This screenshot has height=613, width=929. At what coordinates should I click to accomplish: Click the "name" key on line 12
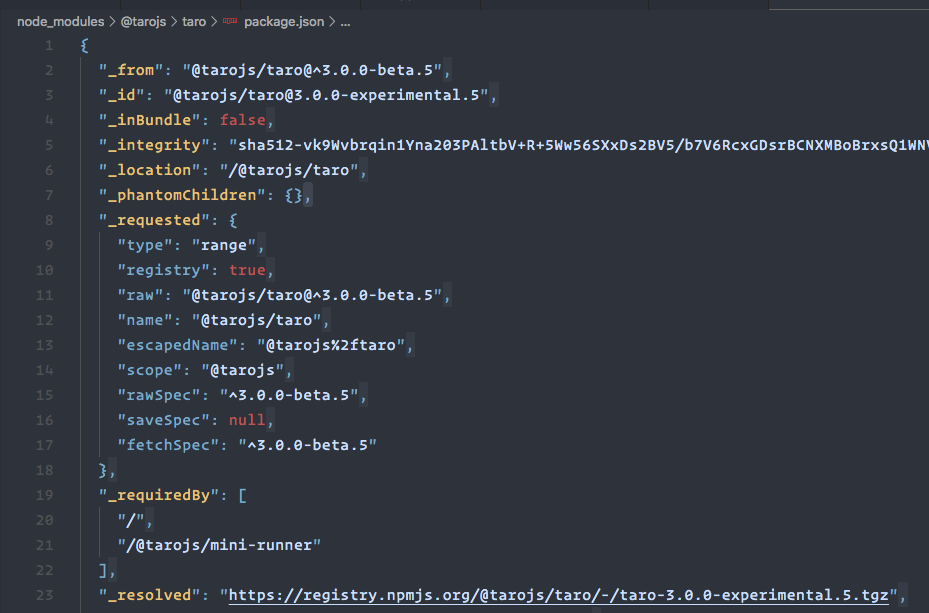coord(145,320)
